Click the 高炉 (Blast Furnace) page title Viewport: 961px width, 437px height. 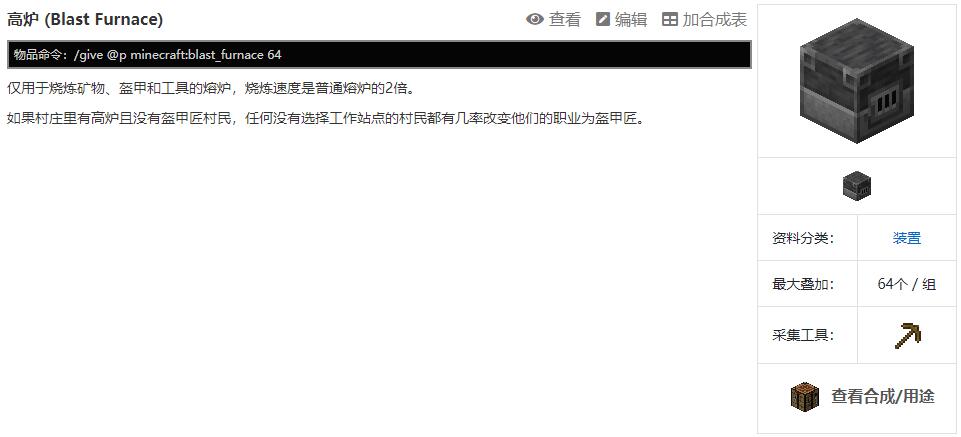pos(85,20)
